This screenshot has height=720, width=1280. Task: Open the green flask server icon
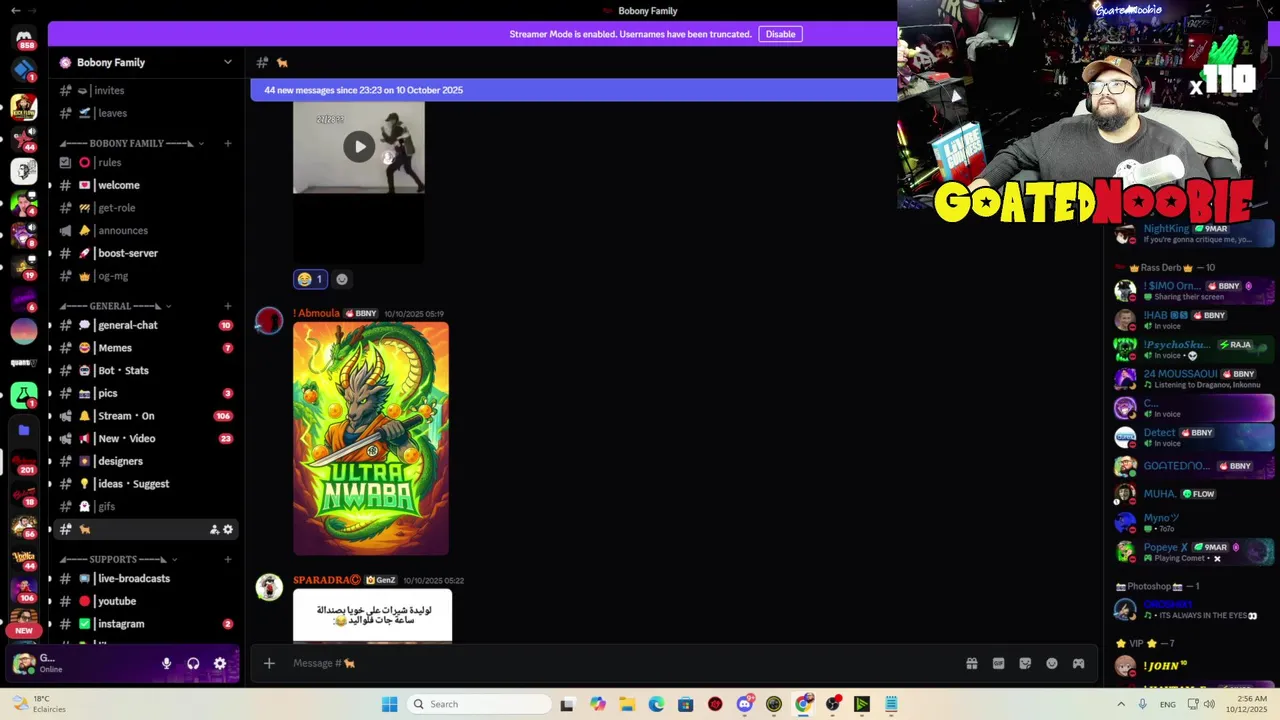[24, 396]
